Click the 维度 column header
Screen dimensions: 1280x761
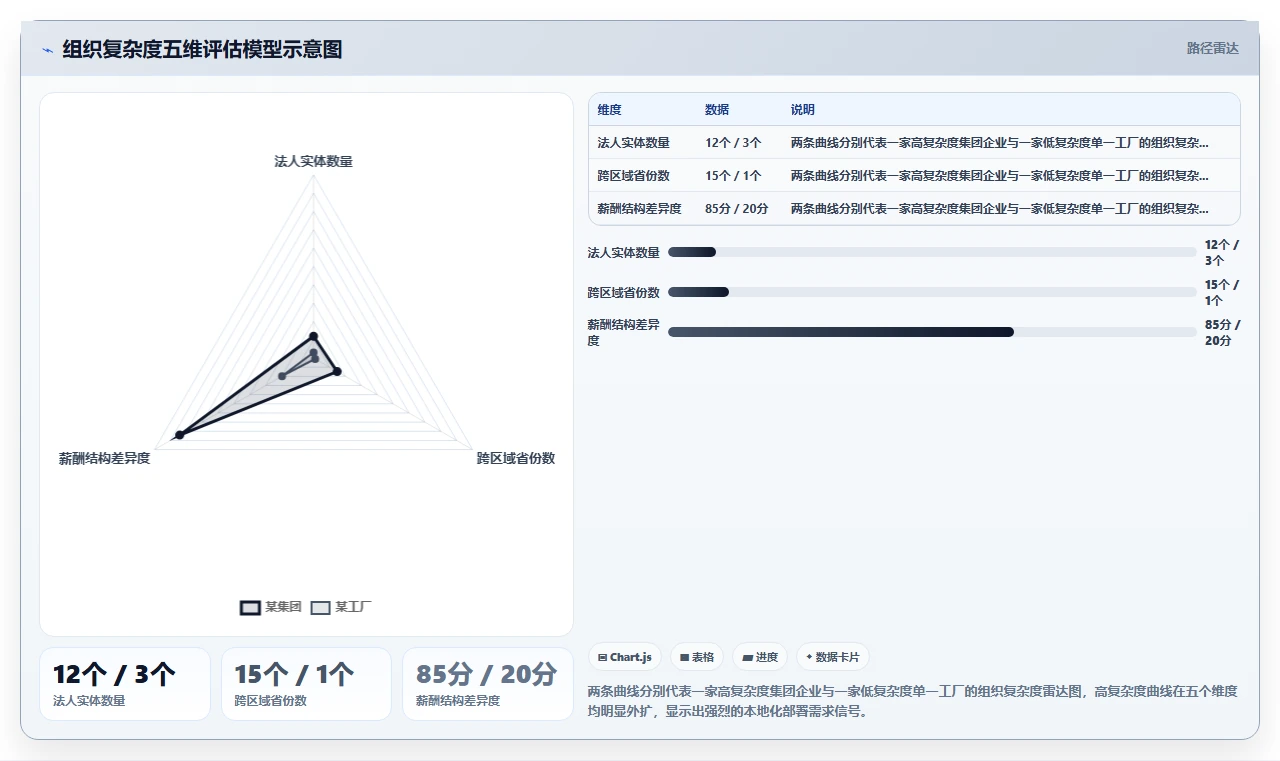[609, 110]
